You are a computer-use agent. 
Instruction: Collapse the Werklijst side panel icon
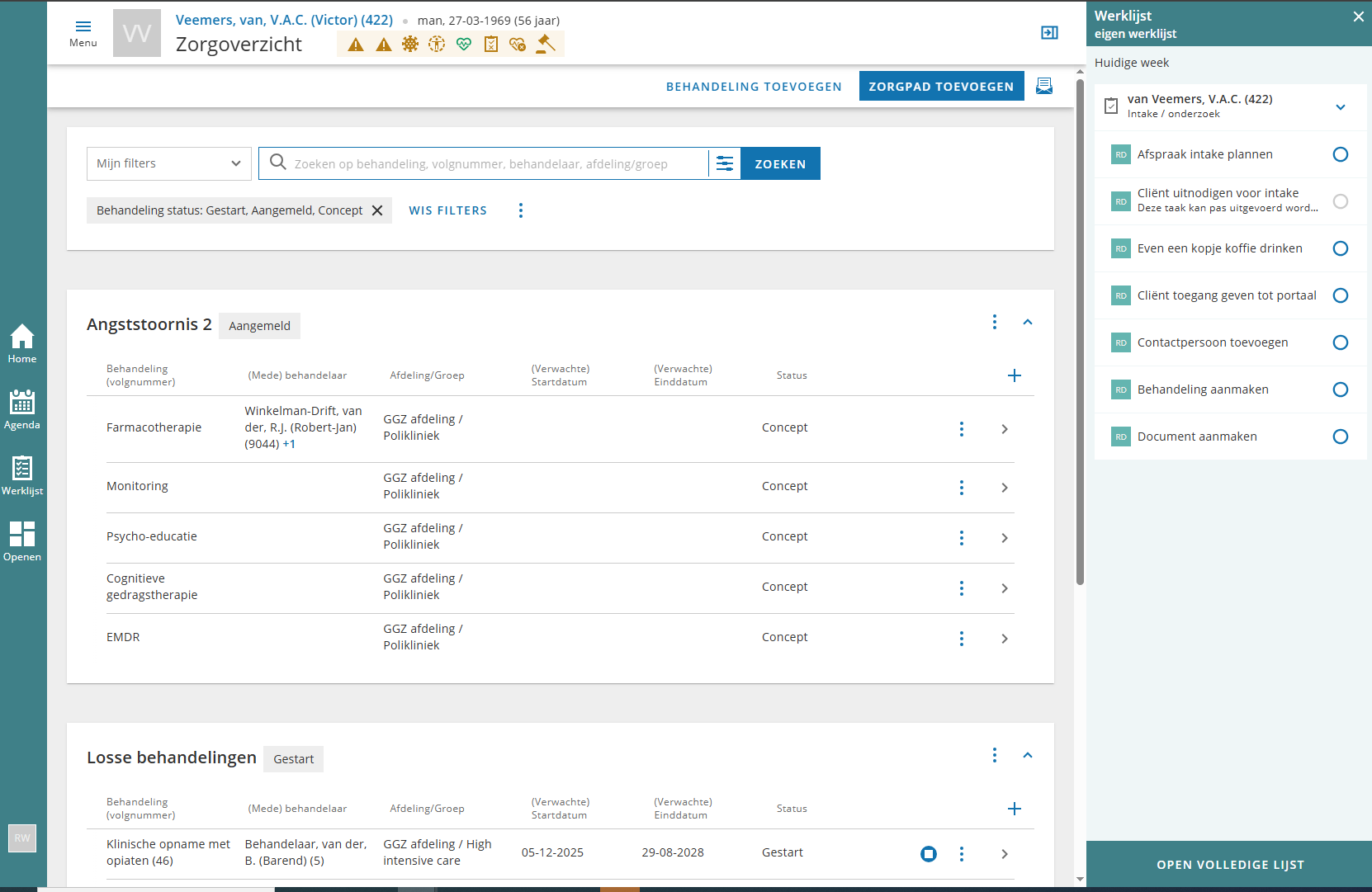click(x=1049, y=33)
